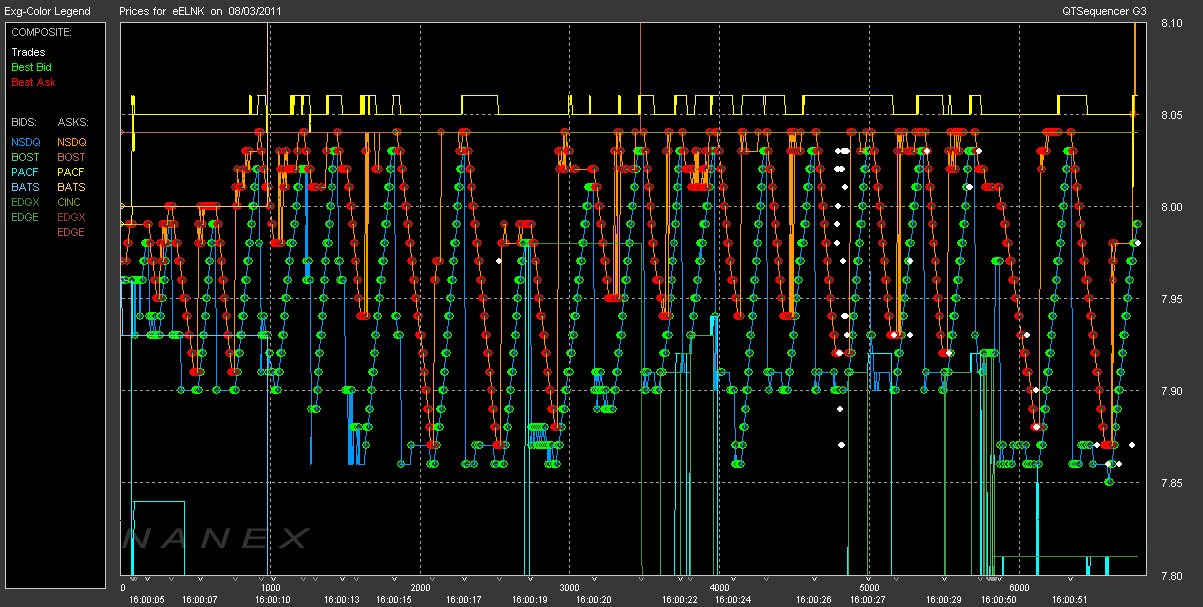Screen dimensions: 1203x607
Task: Click the 16:00:24 time label
Action: 733,600
